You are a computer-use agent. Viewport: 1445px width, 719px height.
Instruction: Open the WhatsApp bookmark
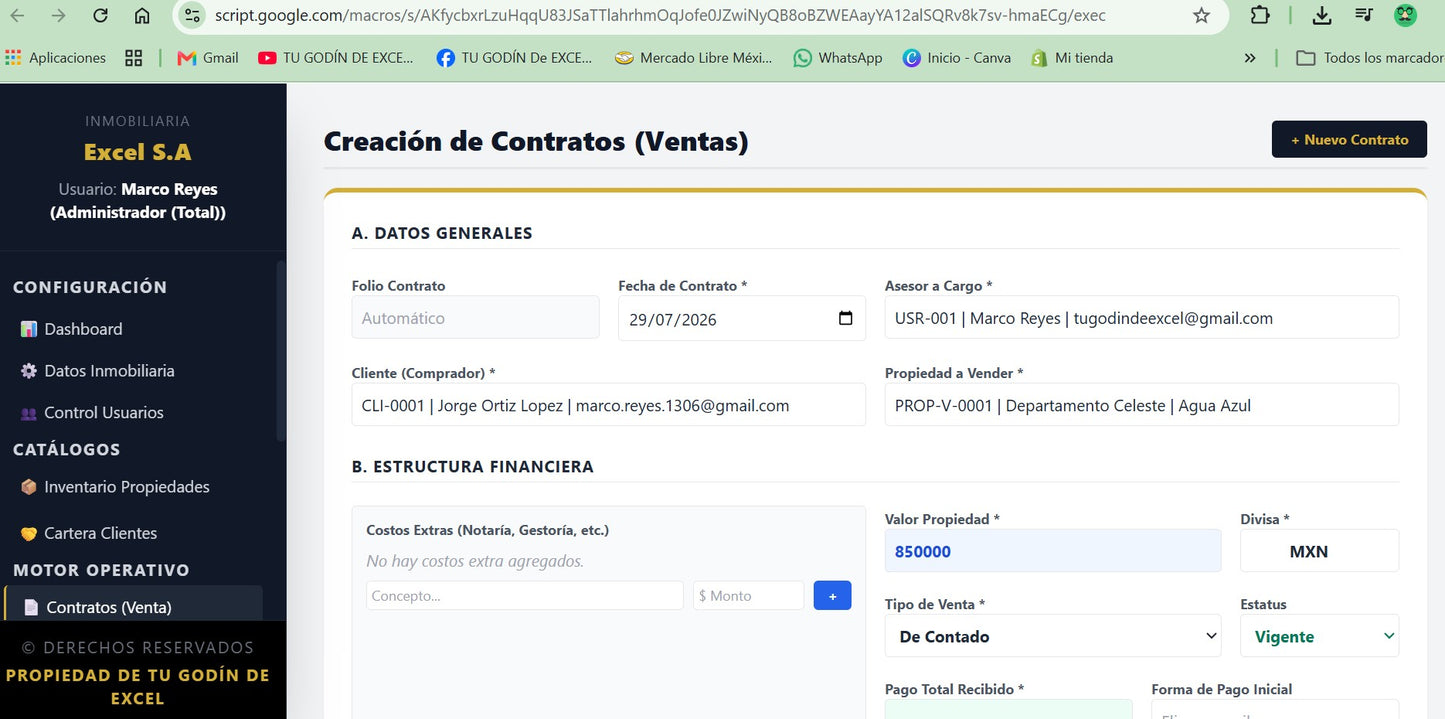(838, 58)
